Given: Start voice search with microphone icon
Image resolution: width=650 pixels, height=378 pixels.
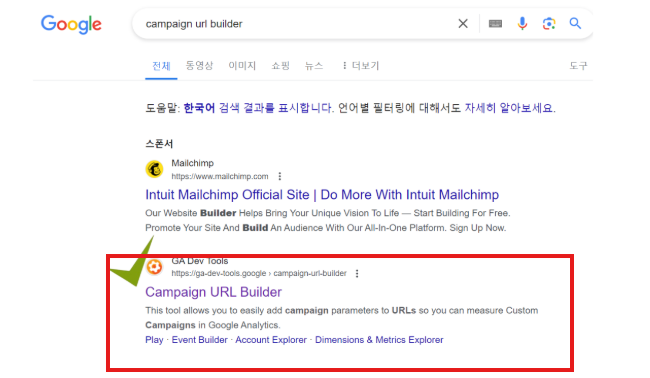Looking at the screenshot, I should tap(522, 24).
